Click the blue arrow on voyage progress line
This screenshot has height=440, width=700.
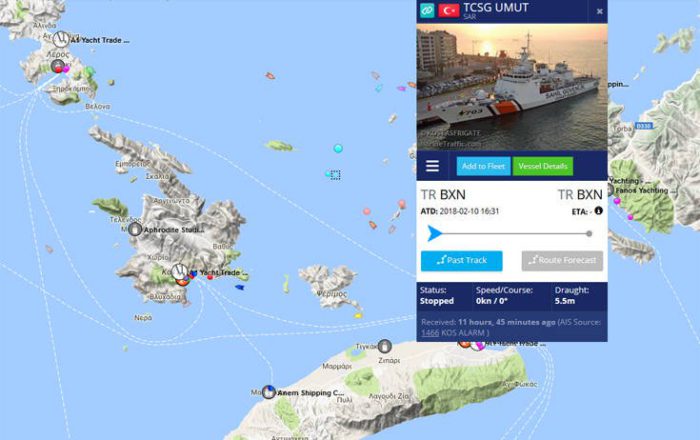(434, 233)
